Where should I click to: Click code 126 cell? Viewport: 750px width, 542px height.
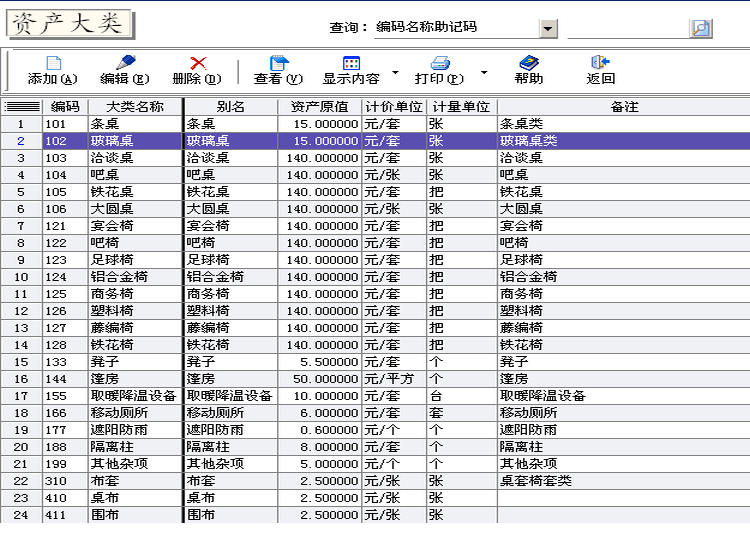[x=65, y=311]
